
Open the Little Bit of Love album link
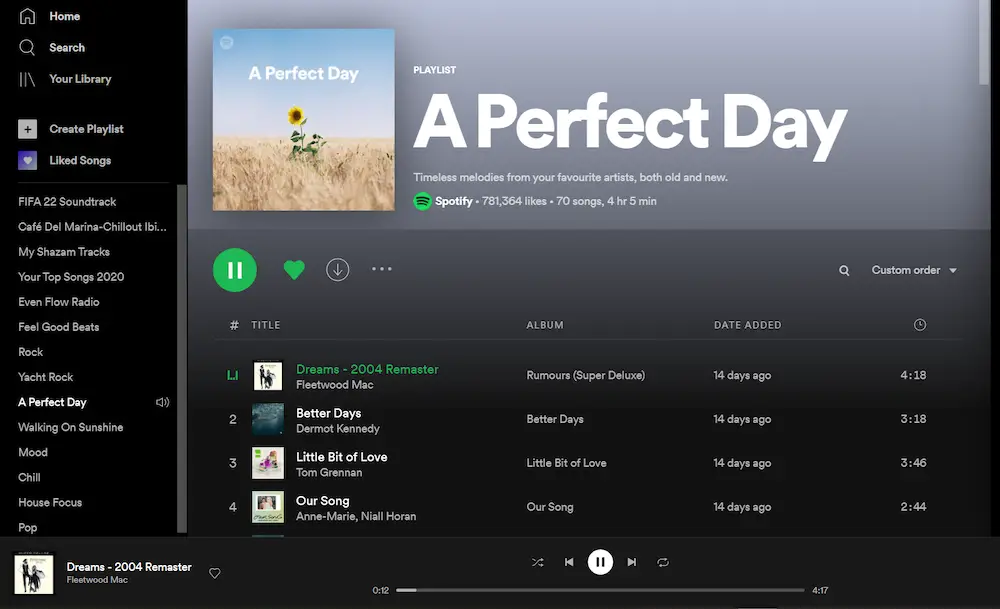pos(566,463)
